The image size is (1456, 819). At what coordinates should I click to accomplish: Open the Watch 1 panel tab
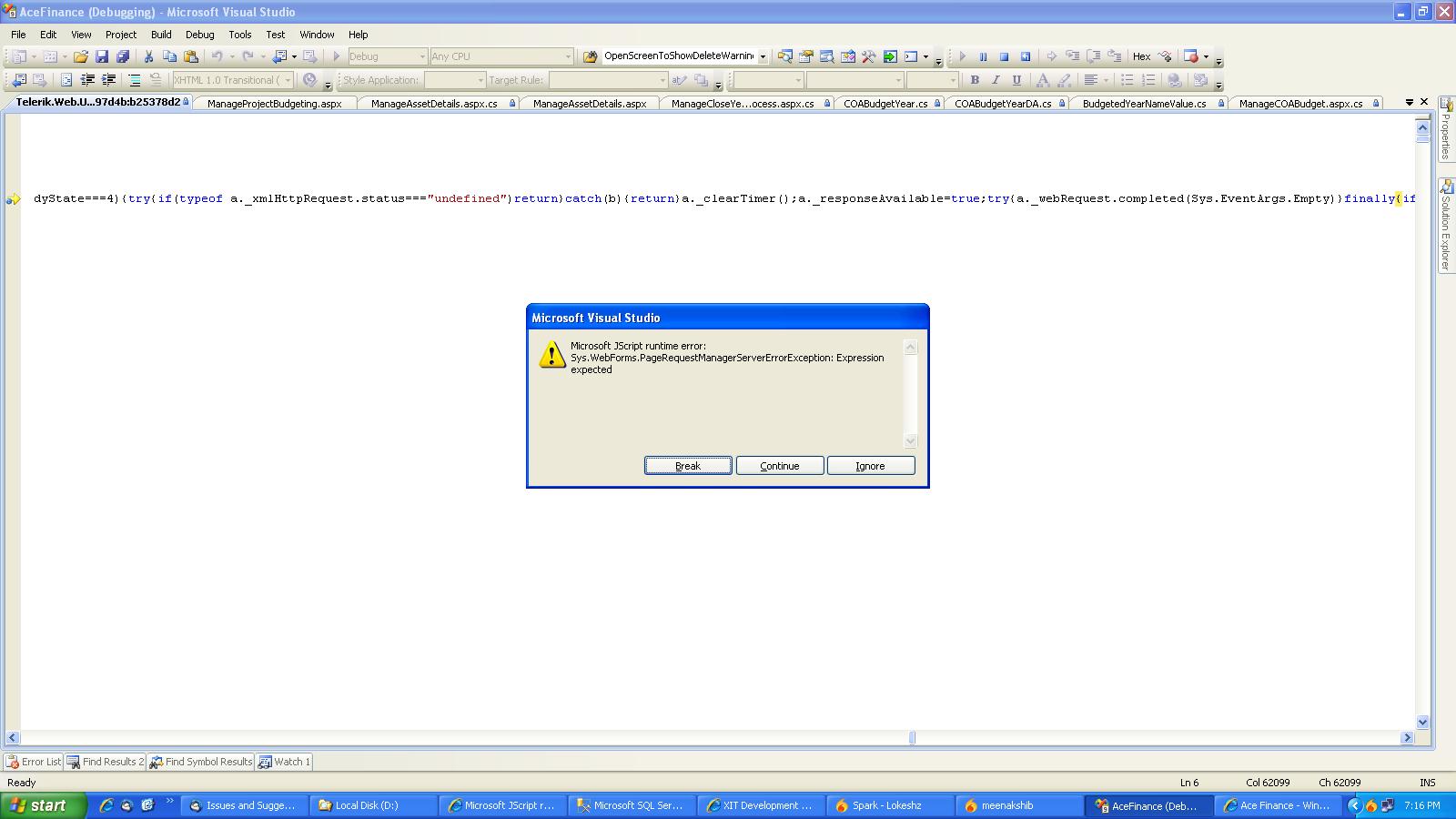284,762
